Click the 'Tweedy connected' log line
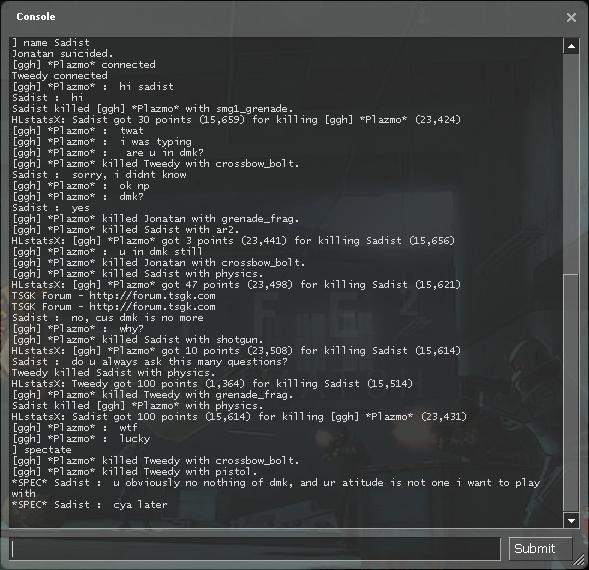 [x=59, y=76]
